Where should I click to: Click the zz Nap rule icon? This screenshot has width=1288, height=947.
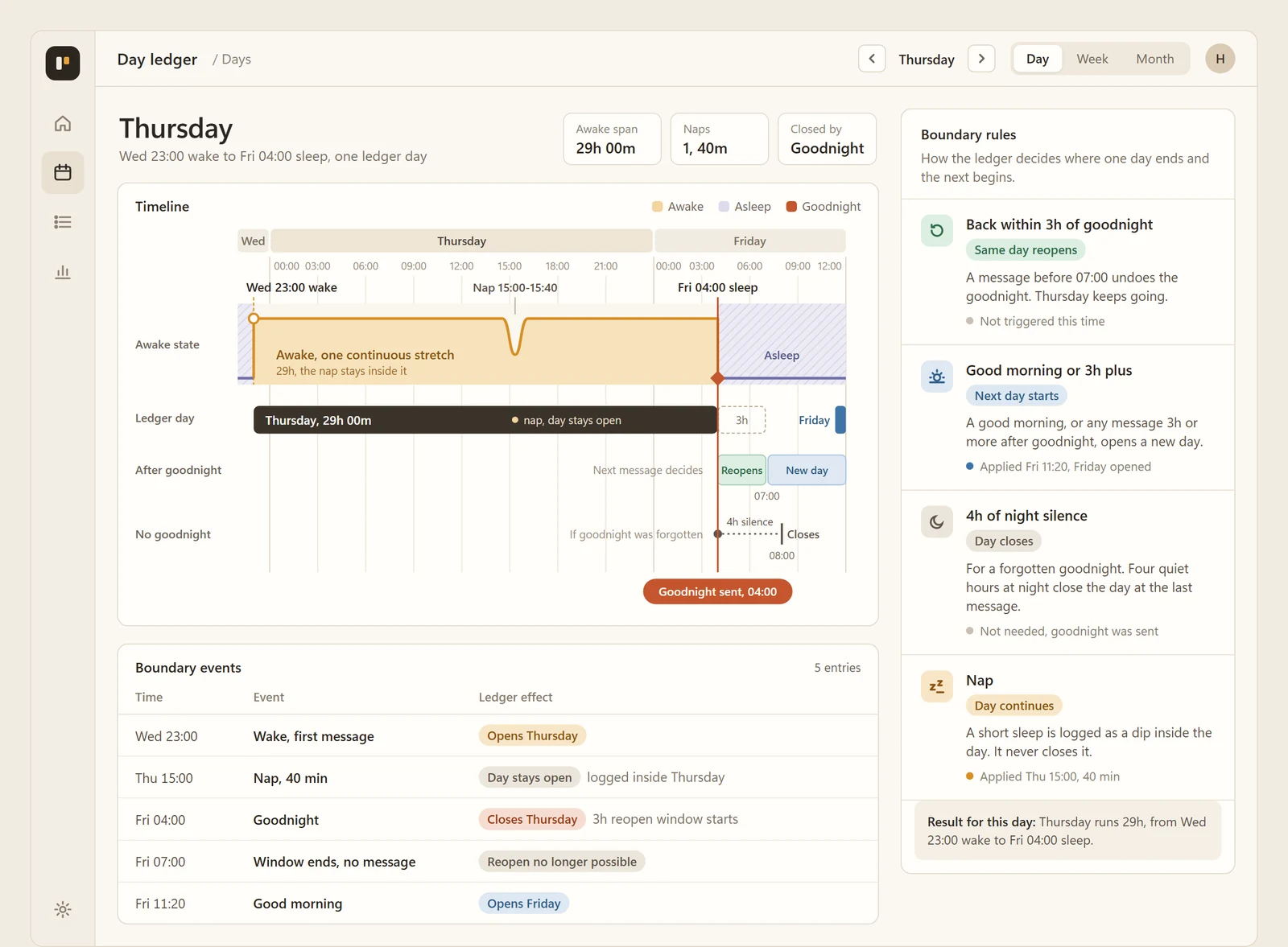(937, 686)
